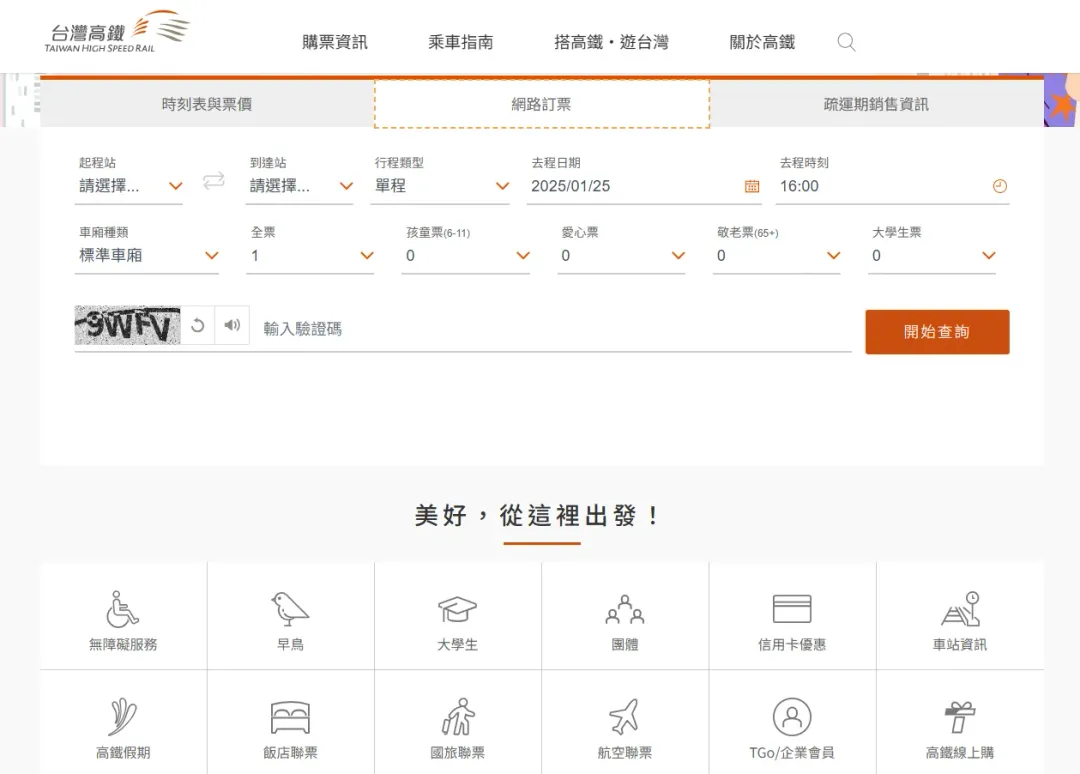
Task: Switch to the 網路訂票 tab
Action: [541, 104]
